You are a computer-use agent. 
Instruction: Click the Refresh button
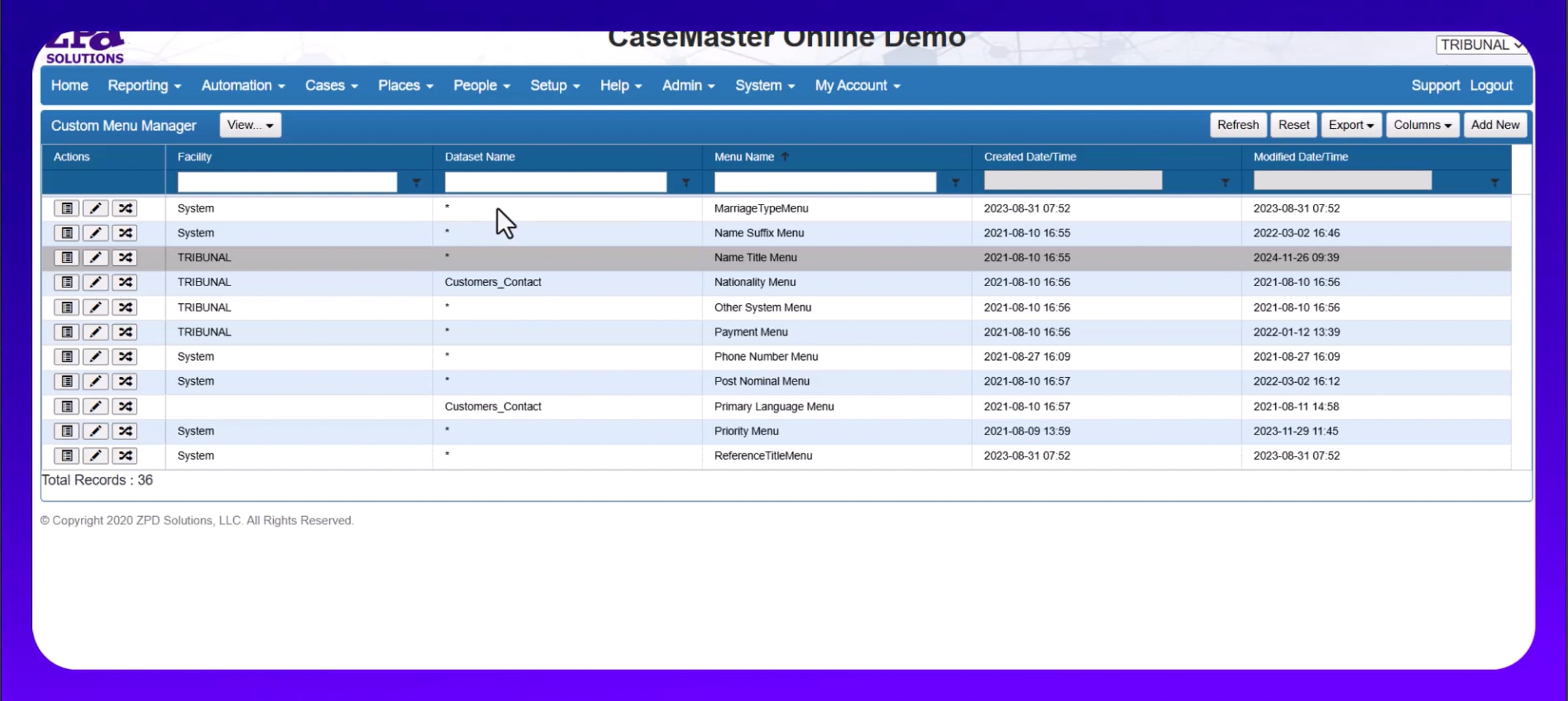click(1237, 125)
